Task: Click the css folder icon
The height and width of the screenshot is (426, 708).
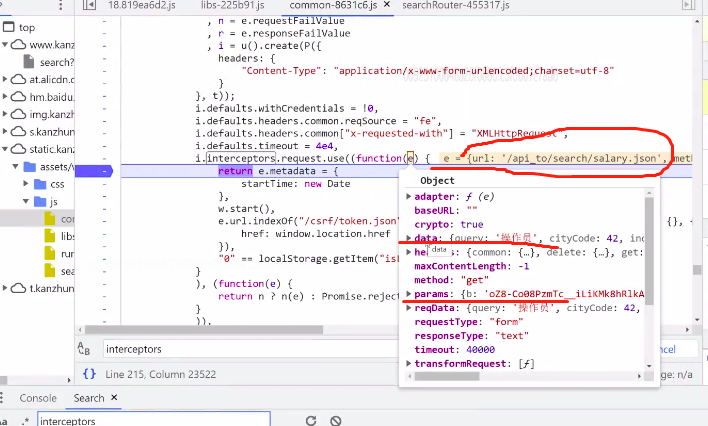Action: tap(40, 183)
